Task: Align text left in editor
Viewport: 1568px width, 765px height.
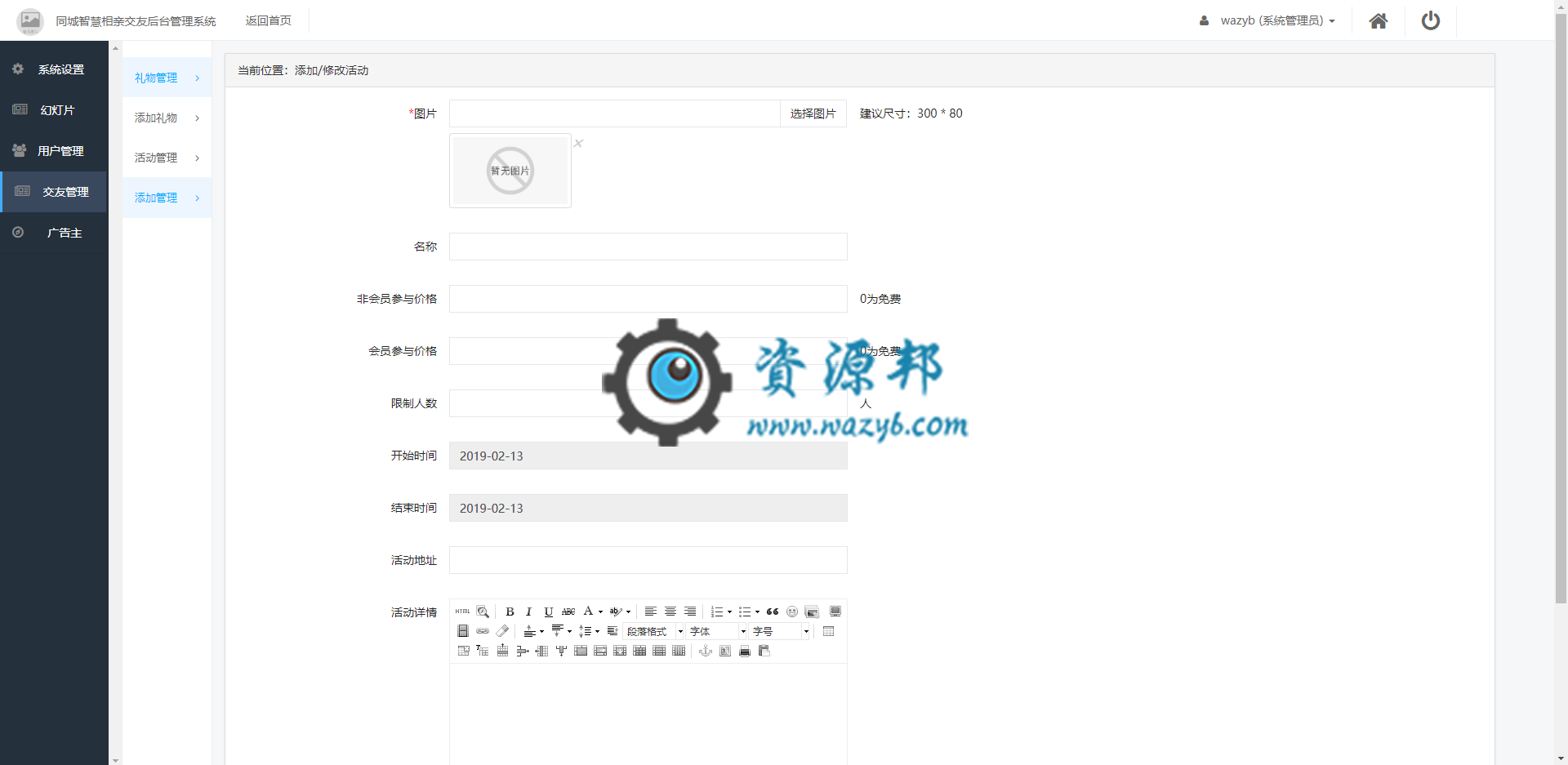Action: [651, 612]
